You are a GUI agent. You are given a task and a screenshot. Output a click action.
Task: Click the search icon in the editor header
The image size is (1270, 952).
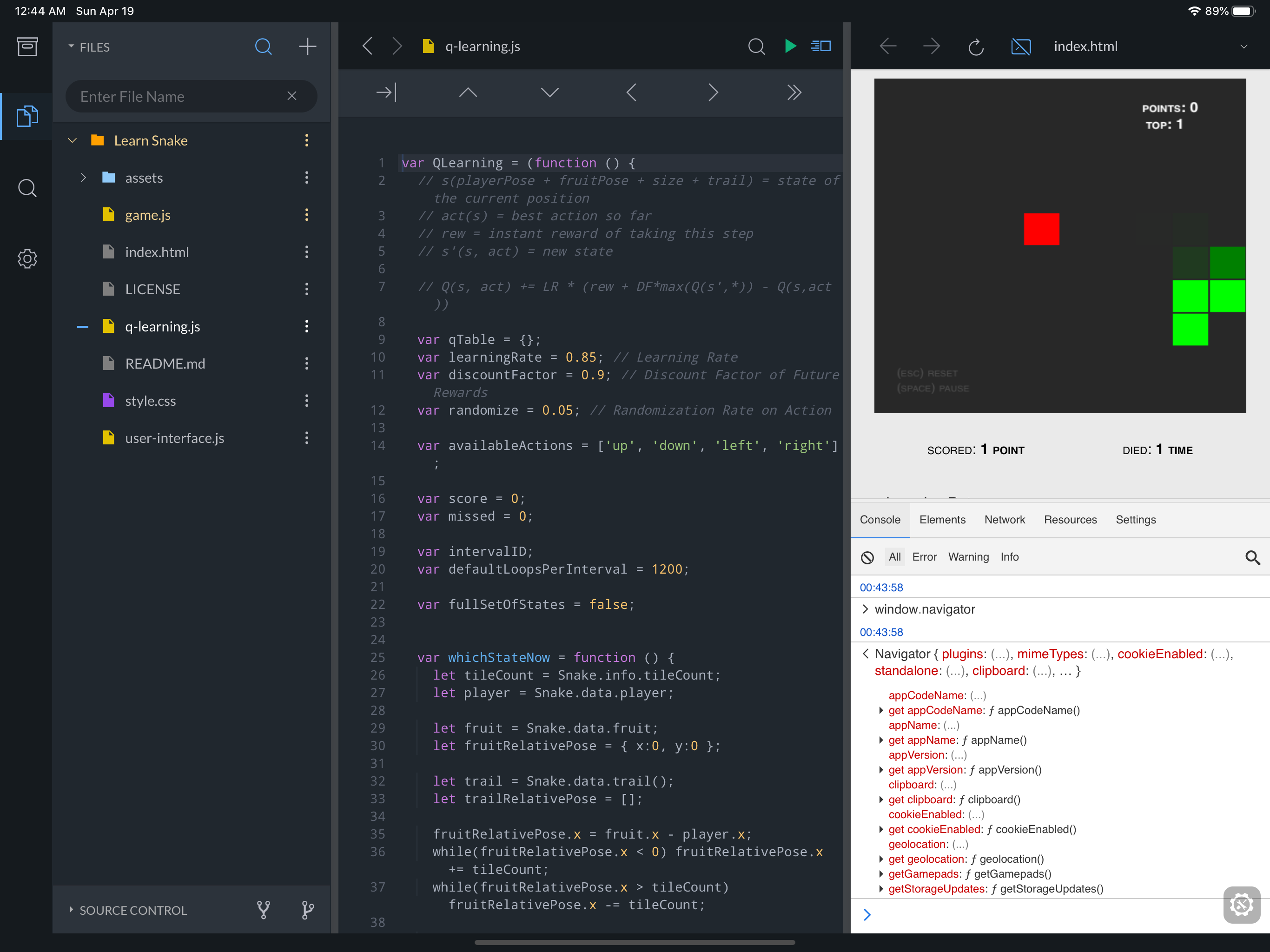coord(756,46)
